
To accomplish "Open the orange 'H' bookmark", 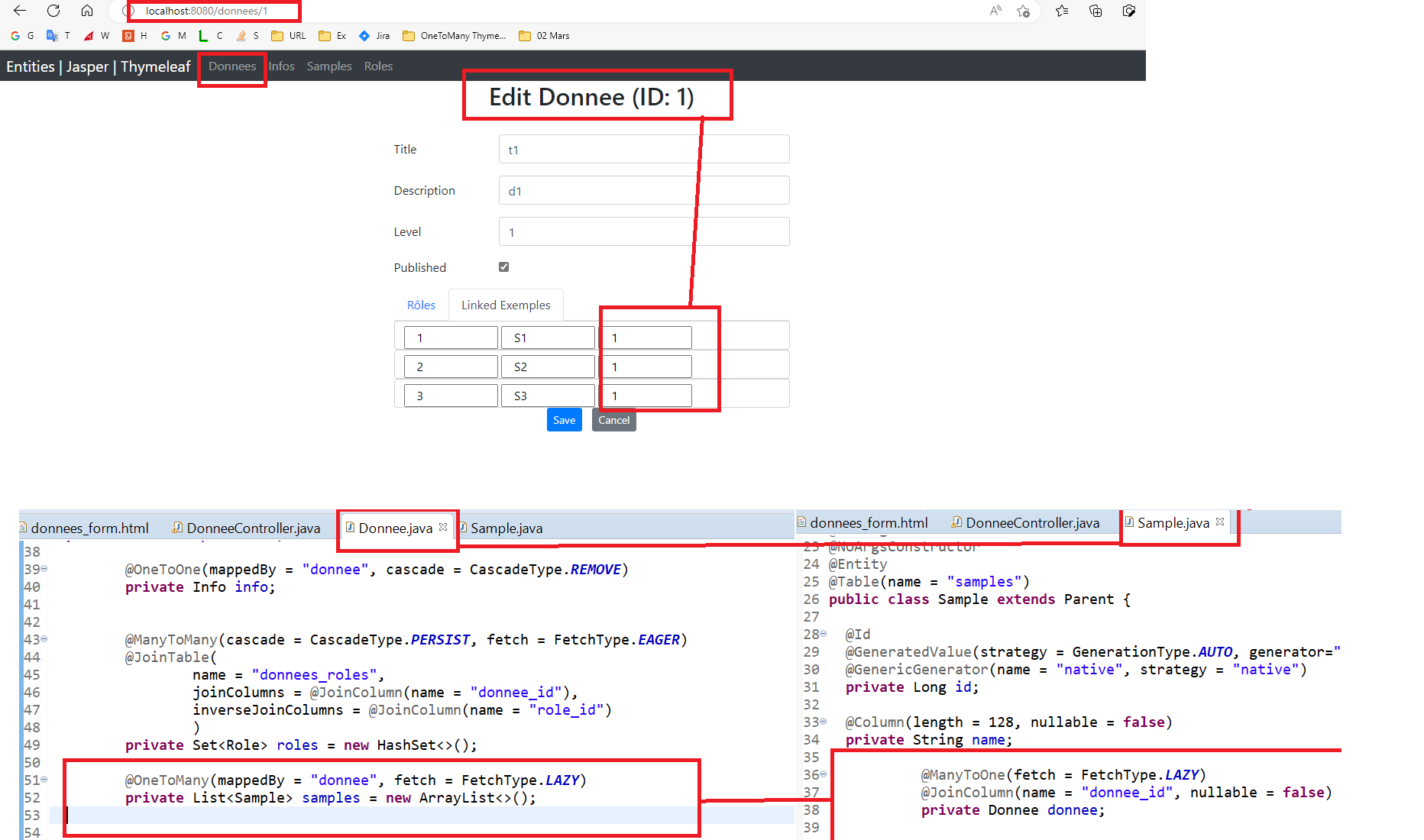I will (x=135, y=36).
